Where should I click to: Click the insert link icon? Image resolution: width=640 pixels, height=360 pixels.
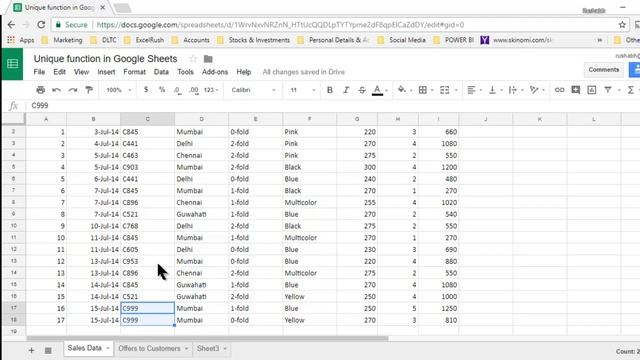coord(559,90)
